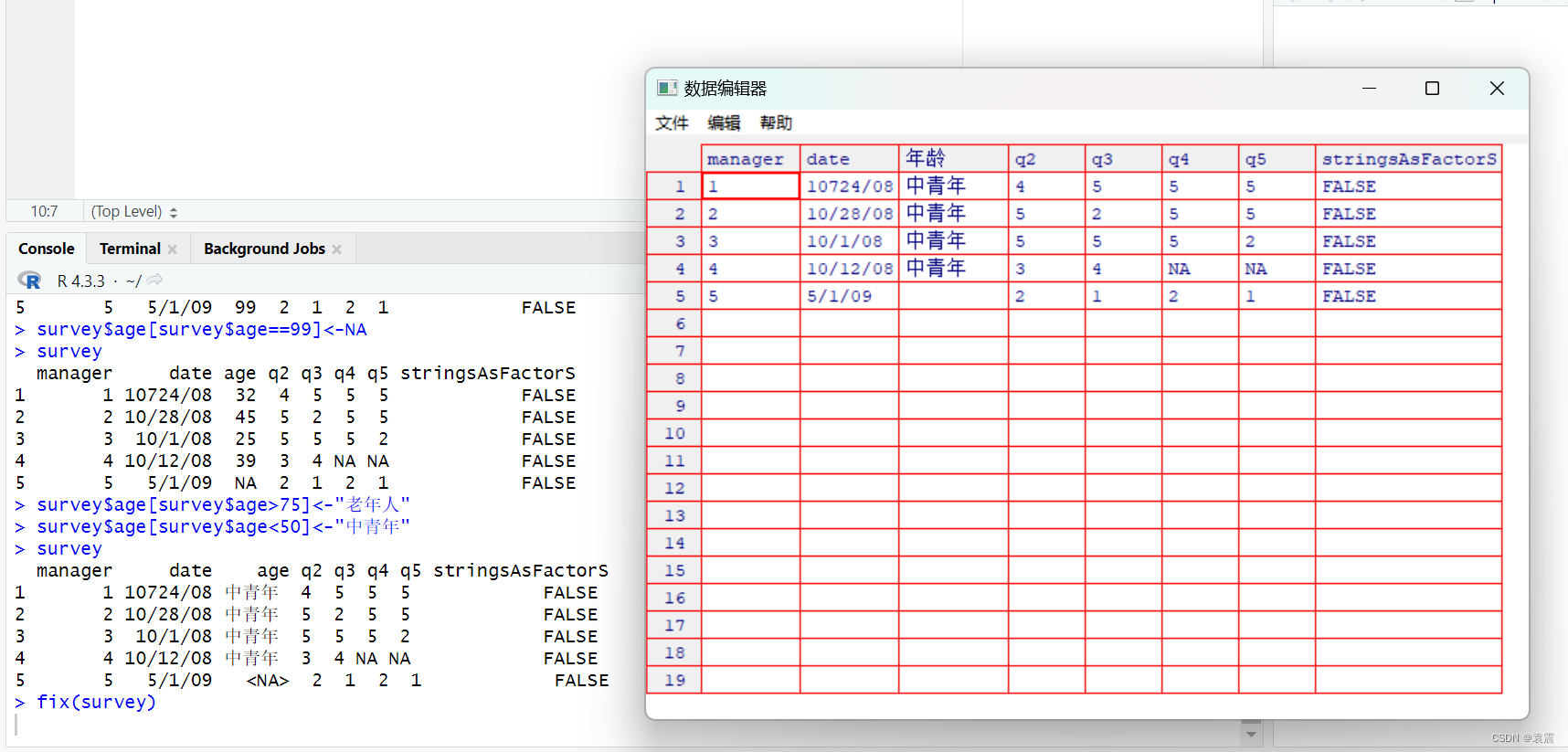
Task: Click row header number 6
Action: click(674, 323)
